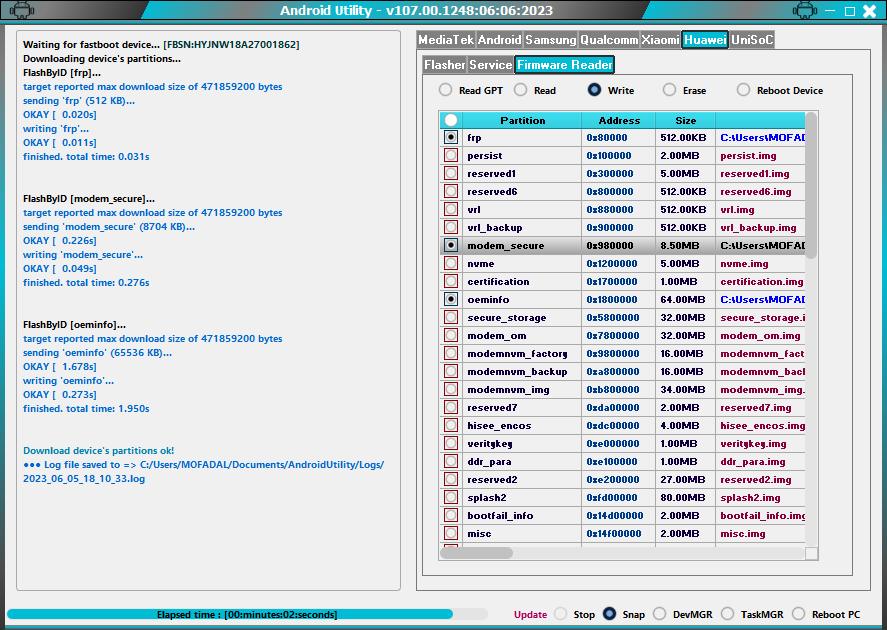Check the persist partition checkbox
Viewport: 887px width, 630px height.
coord(451,156)
